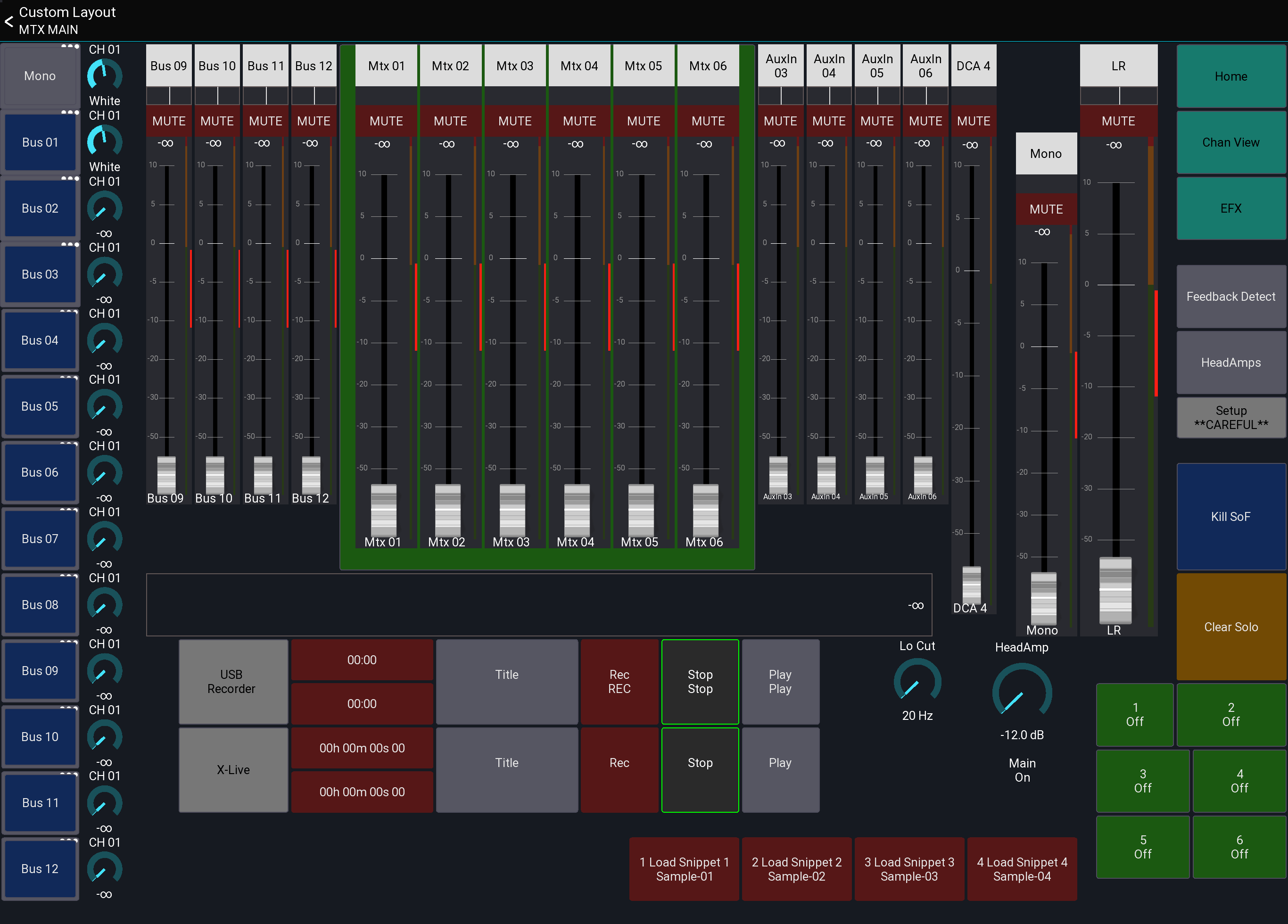Mute the Mtx 01 channel

386,121
